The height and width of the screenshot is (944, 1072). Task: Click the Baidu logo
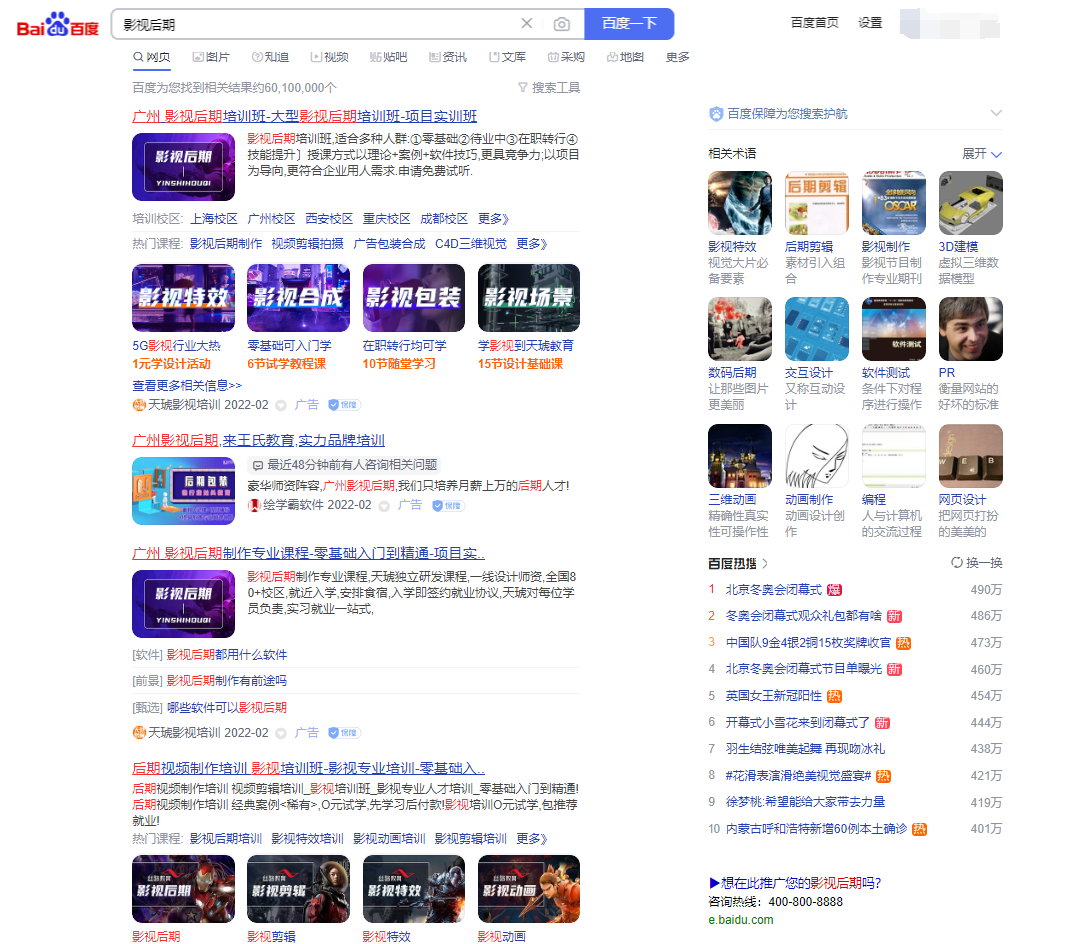(x=57, y=25)
